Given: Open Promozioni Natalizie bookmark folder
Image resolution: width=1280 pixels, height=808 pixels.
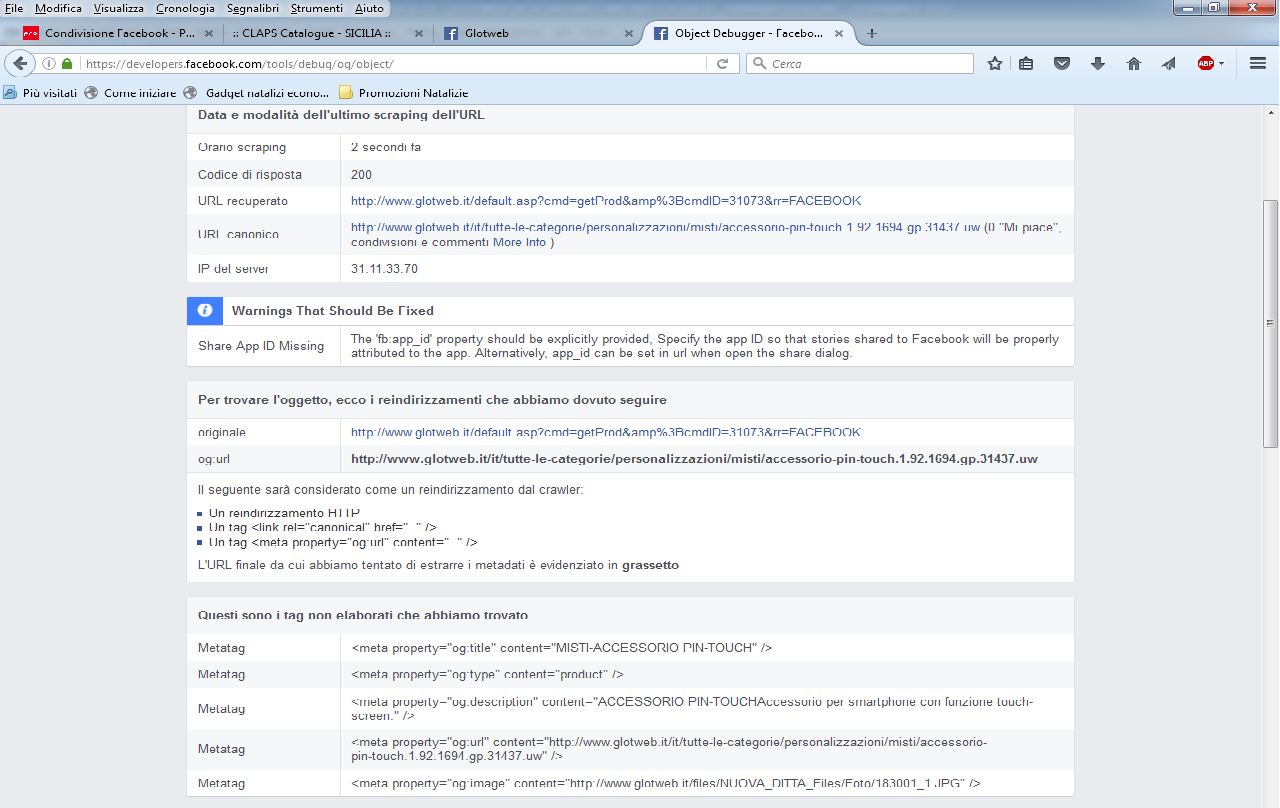Looking at the screenshot, I should click(404, 93).
